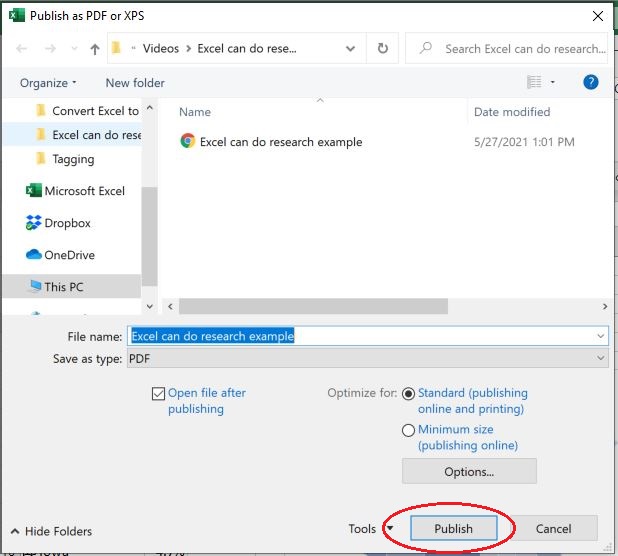This screenshot has height=556, width=618.
Task: Click the Microsoft Excel sidebar icon
Action: pos(34,191)
